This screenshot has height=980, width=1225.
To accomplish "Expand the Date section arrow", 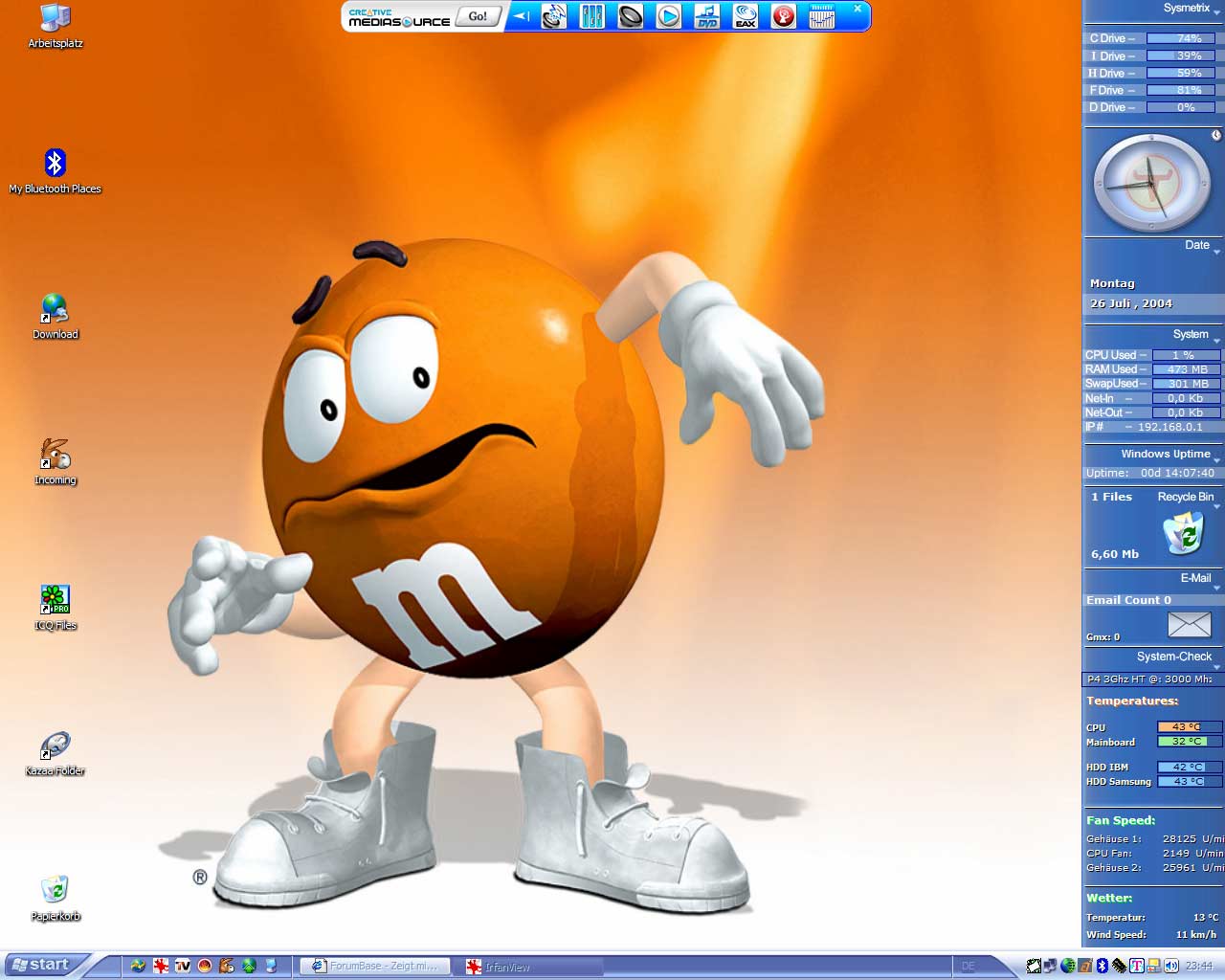I will click(1216, 252).
